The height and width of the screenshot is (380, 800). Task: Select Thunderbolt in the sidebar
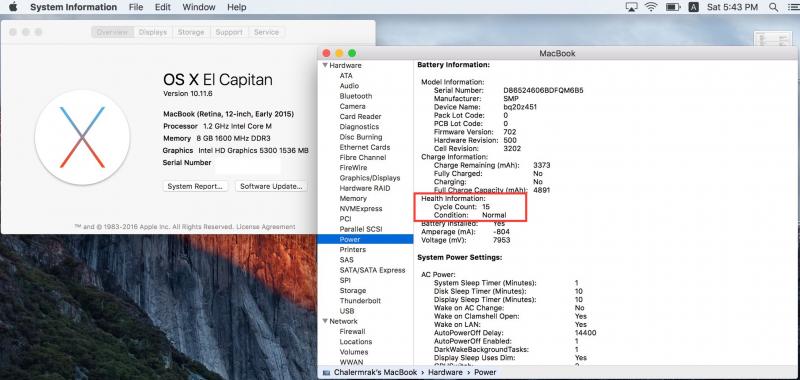[360, 300]
